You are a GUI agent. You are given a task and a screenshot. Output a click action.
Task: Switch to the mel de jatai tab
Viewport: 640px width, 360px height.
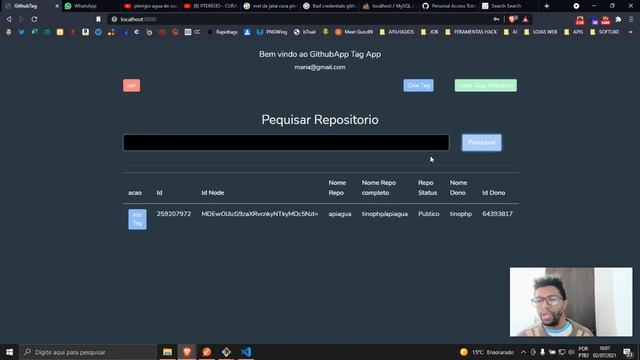271,6
